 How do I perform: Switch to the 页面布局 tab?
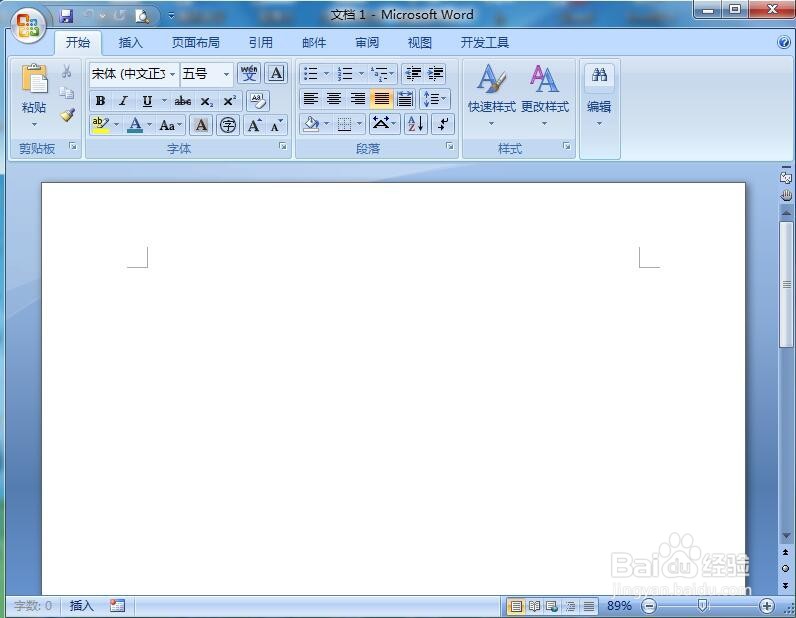[195, 43]
